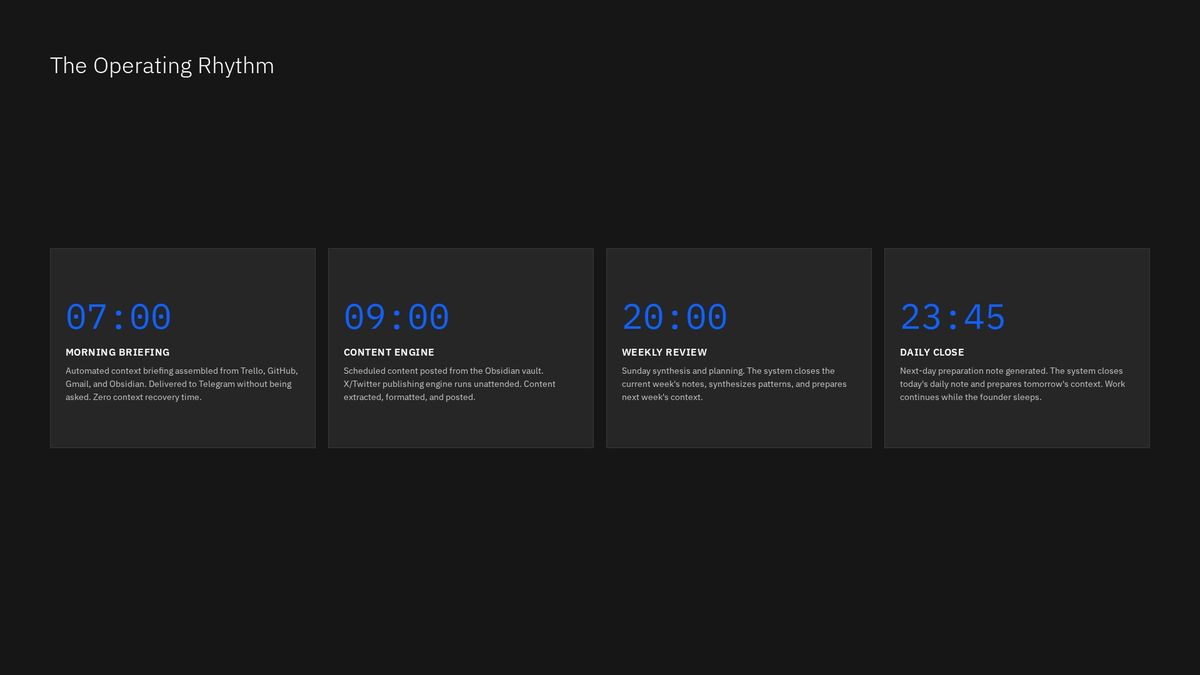The width and height of the screenshot is (1200, 675).
Task: Select the 23:45 time label
Action: [x=953, y=317]
